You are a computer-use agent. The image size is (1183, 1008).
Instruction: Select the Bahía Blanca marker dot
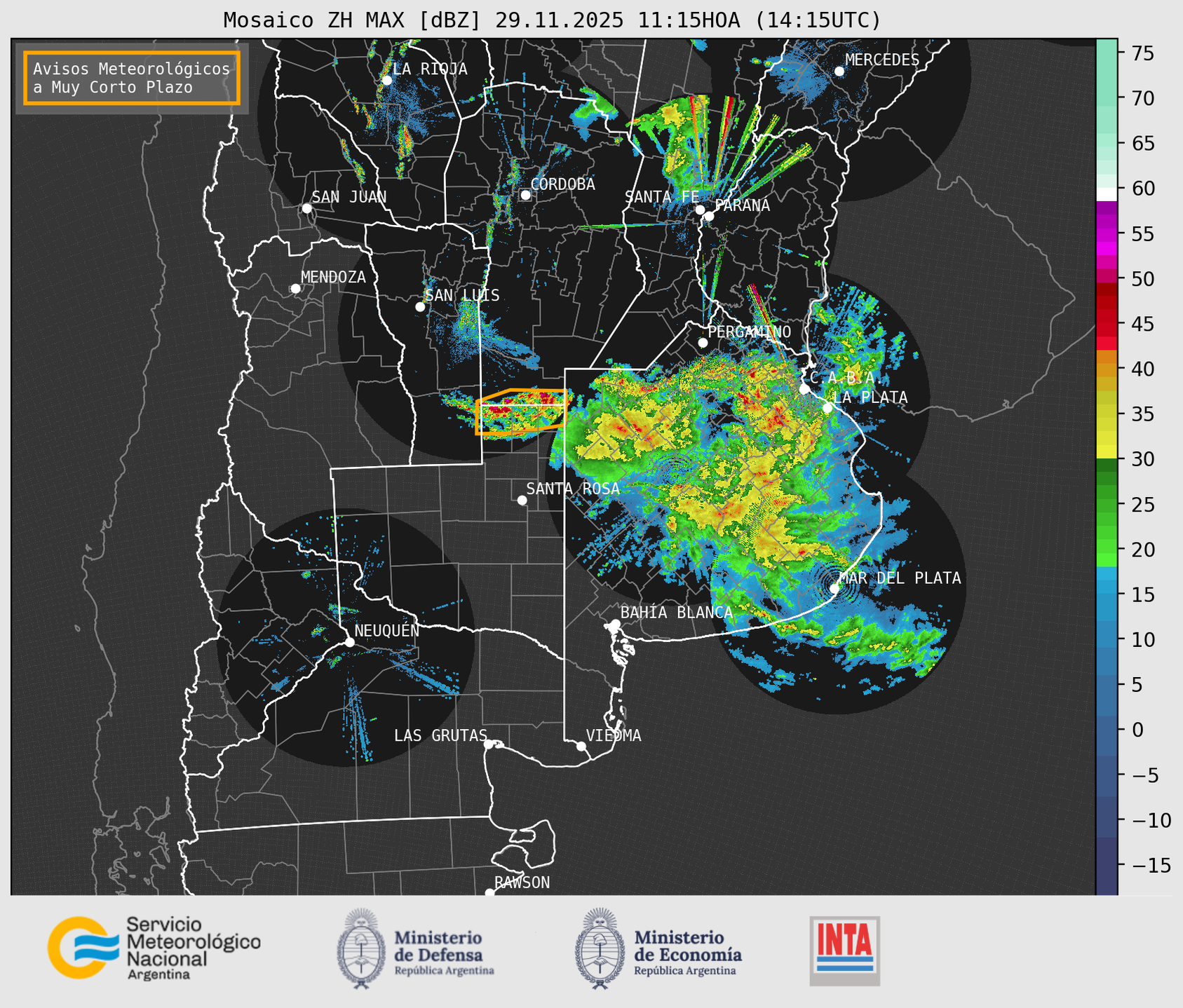615,623
